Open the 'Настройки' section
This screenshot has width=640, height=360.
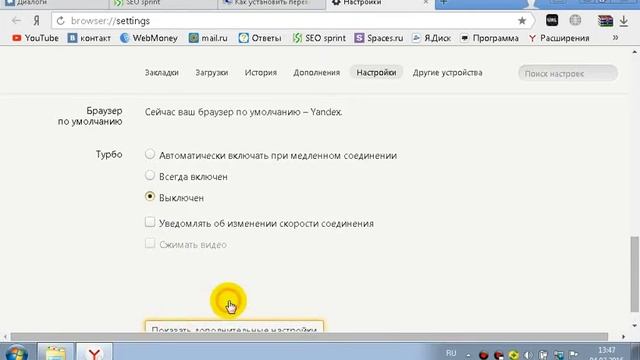tap(376, 73)
